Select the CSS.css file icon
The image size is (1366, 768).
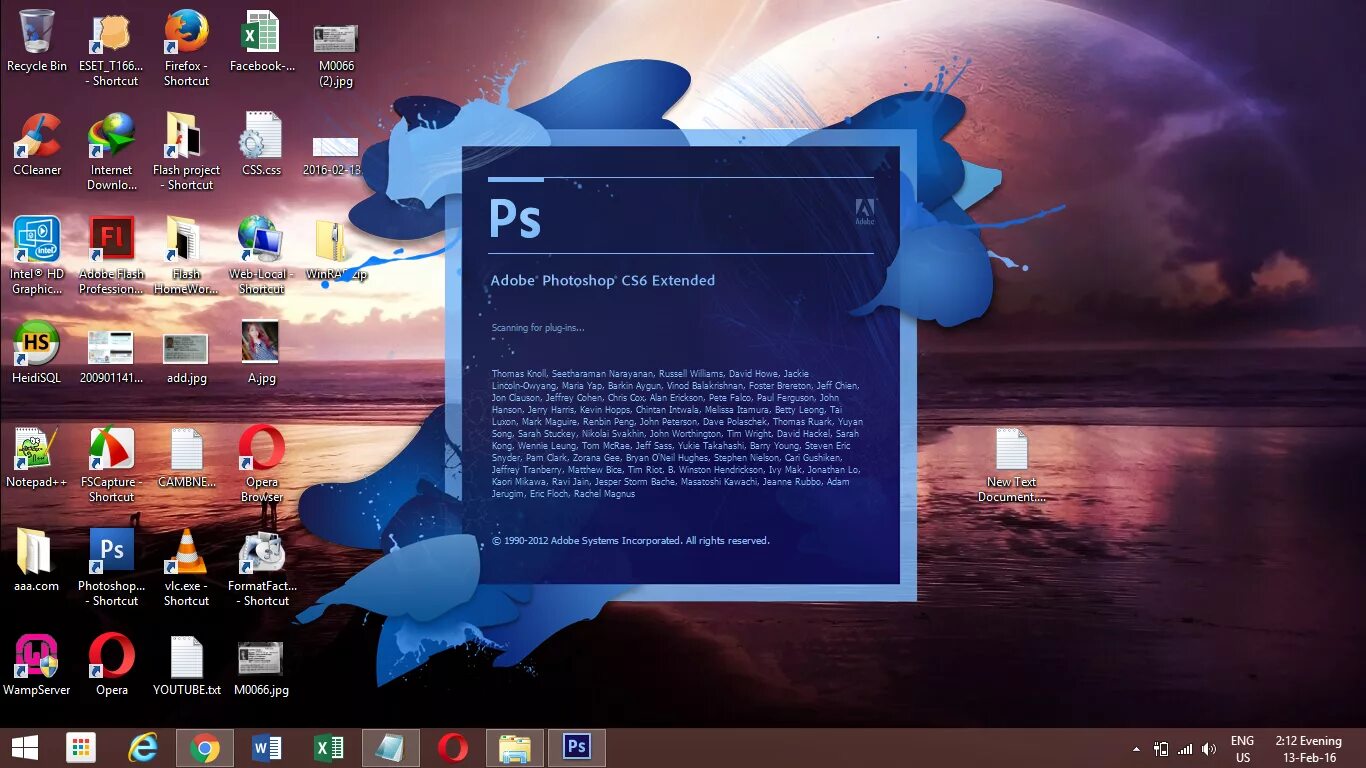pyautogui.click(x=262, y=135)
